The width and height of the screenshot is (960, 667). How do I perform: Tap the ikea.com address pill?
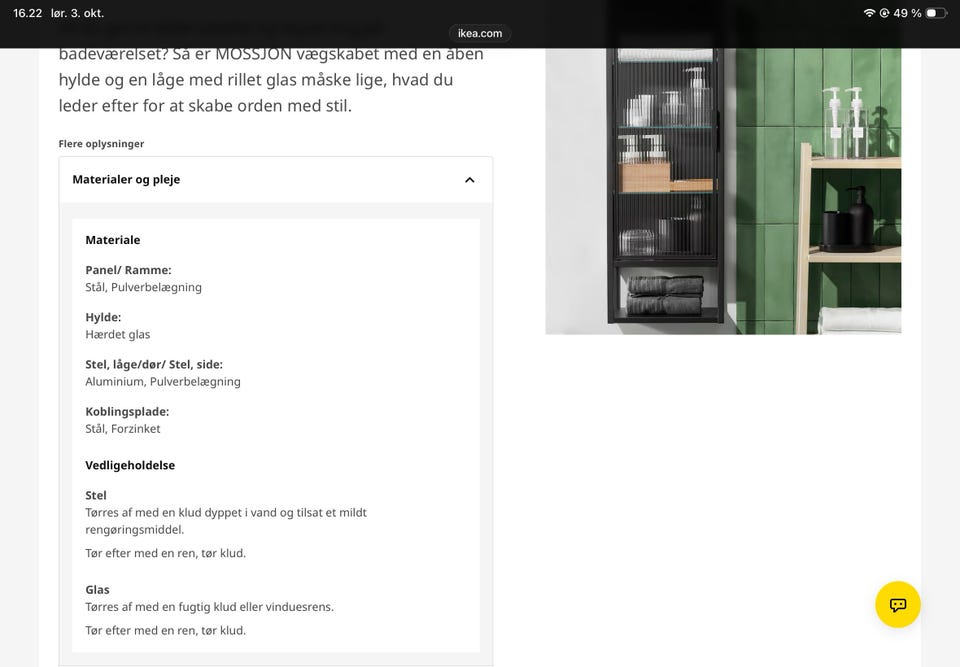tap(480, 33)
